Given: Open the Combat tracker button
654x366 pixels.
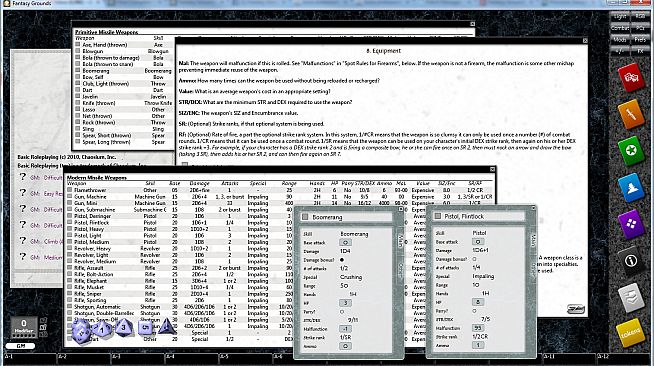Looking at the screenshot, I should tap(620, 28).
